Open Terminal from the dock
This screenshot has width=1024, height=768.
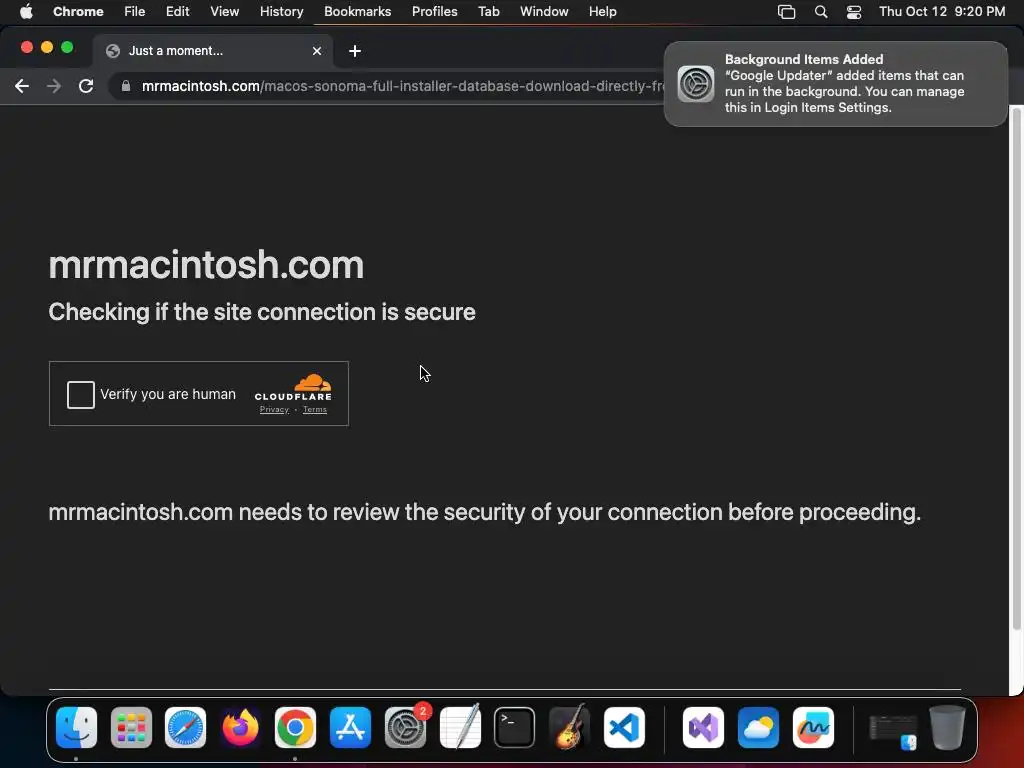[x=515, y=727]
